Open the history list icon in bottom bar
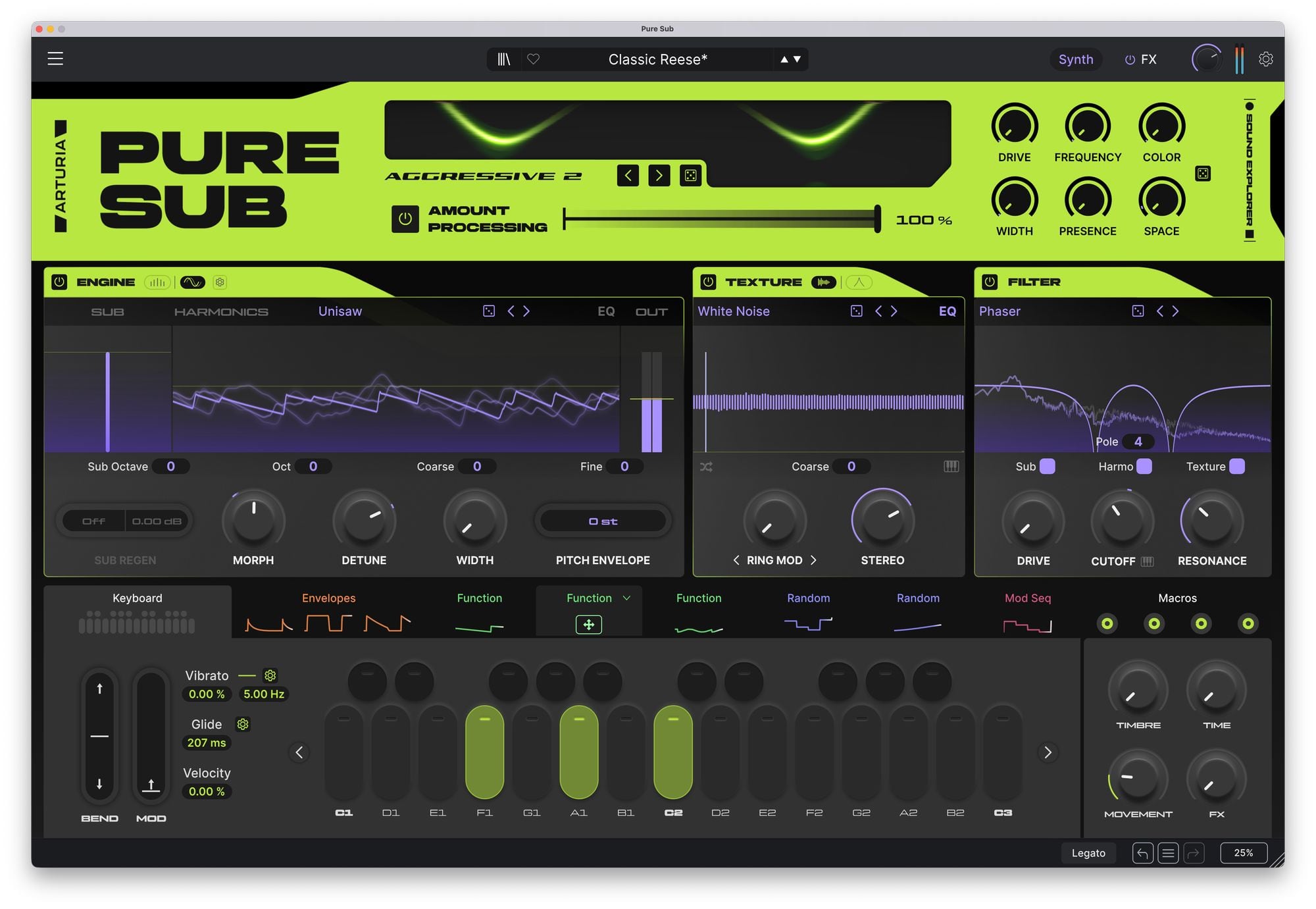The width and height of the screenshot is (1316, 909). coord(1168,853)
